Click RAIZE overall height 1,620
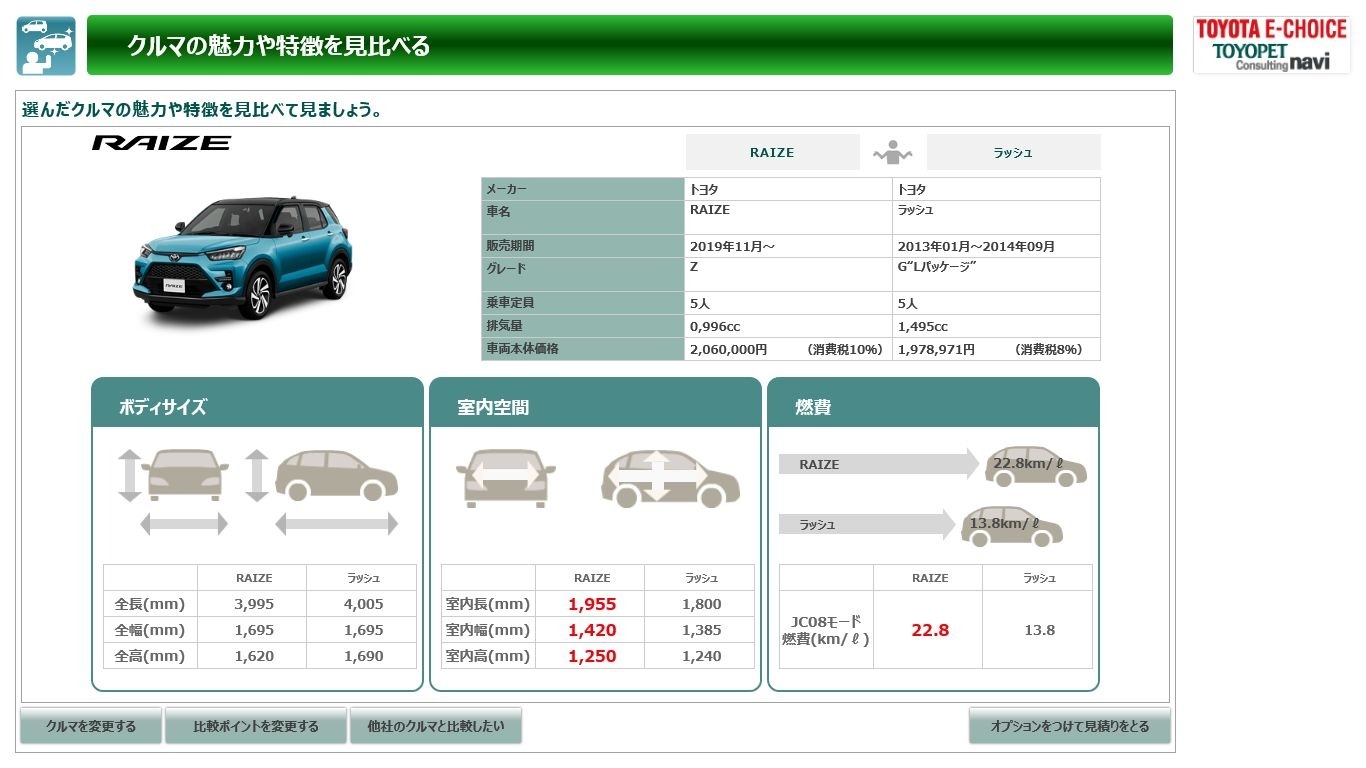Screen dimensions: 1366x768 [254, 656]
